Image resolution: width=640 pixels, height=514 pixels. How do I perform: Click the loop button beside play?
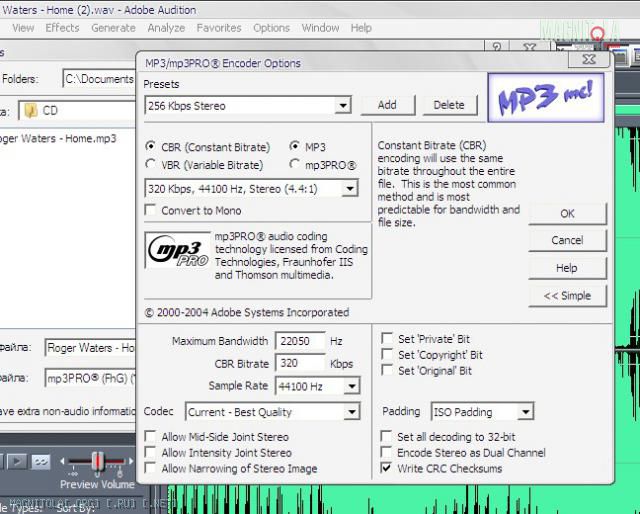pos(40,461)
